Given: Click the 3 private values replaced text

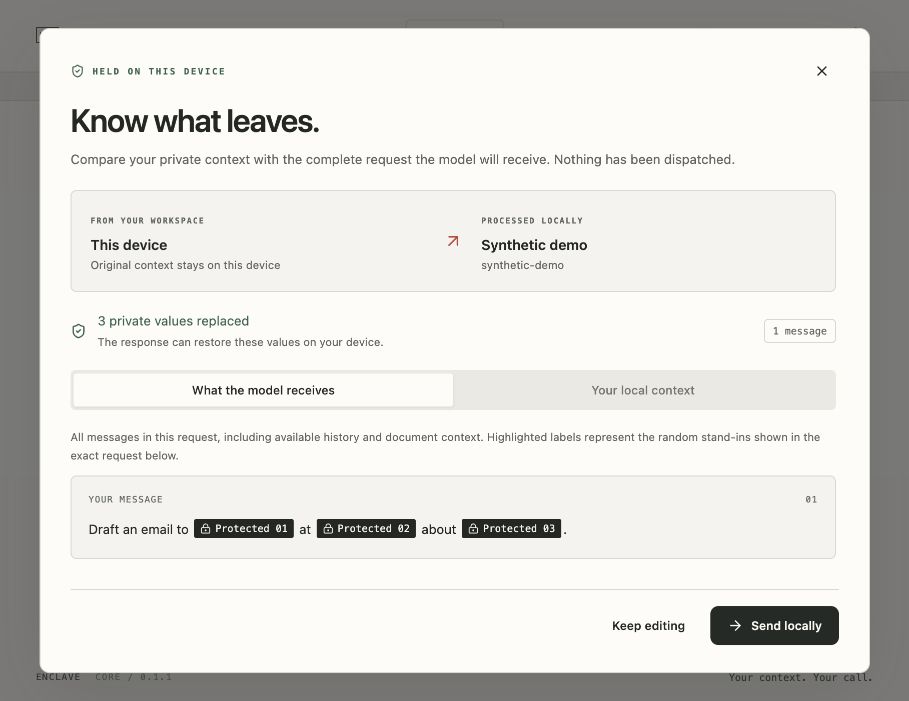Looking at the screenshot, I should (173, 321).
